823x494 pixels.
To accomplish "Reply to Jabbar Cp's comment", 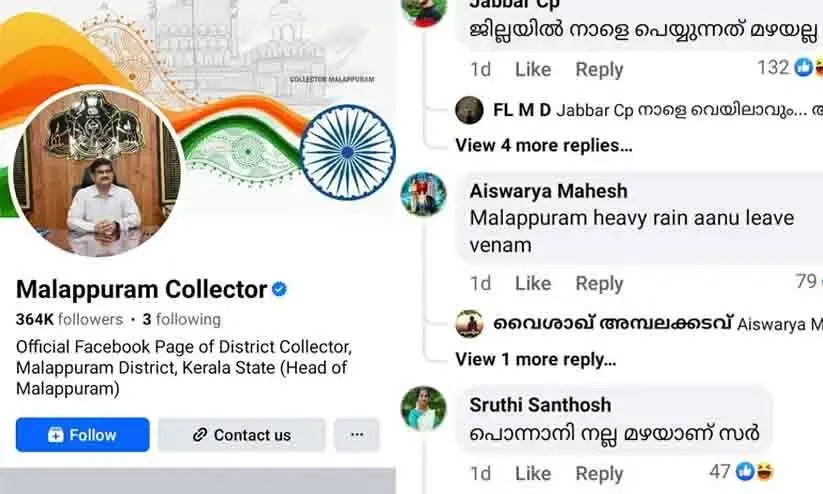I will point(599,69).
